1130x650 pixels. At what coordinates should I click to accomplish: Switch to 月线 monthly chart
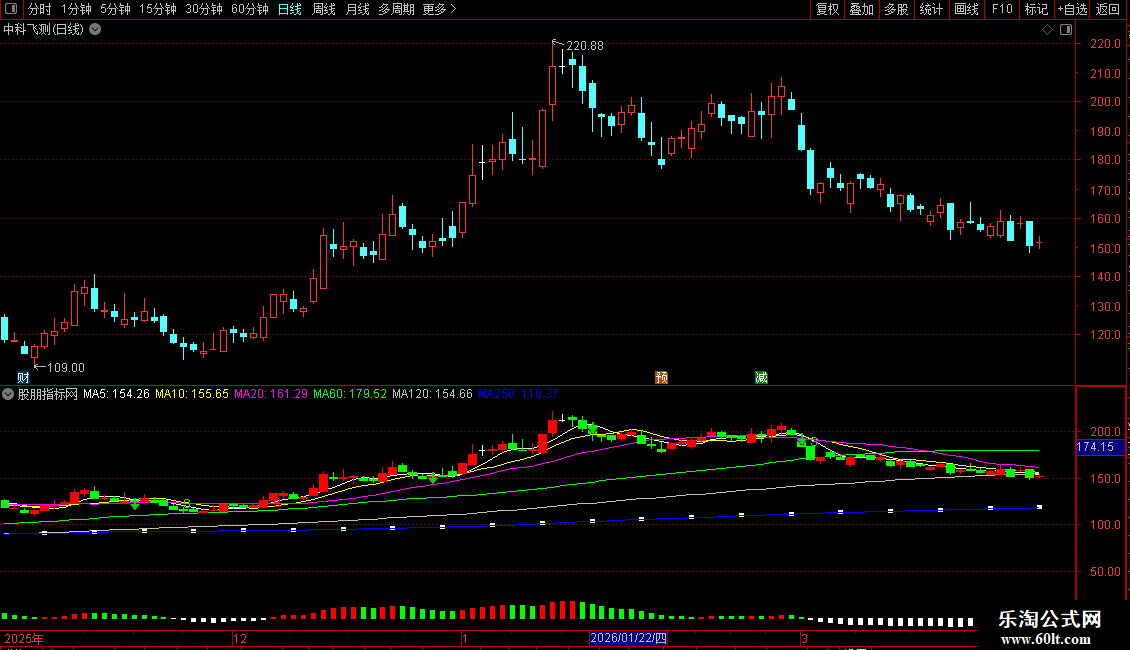coord(357,9)
